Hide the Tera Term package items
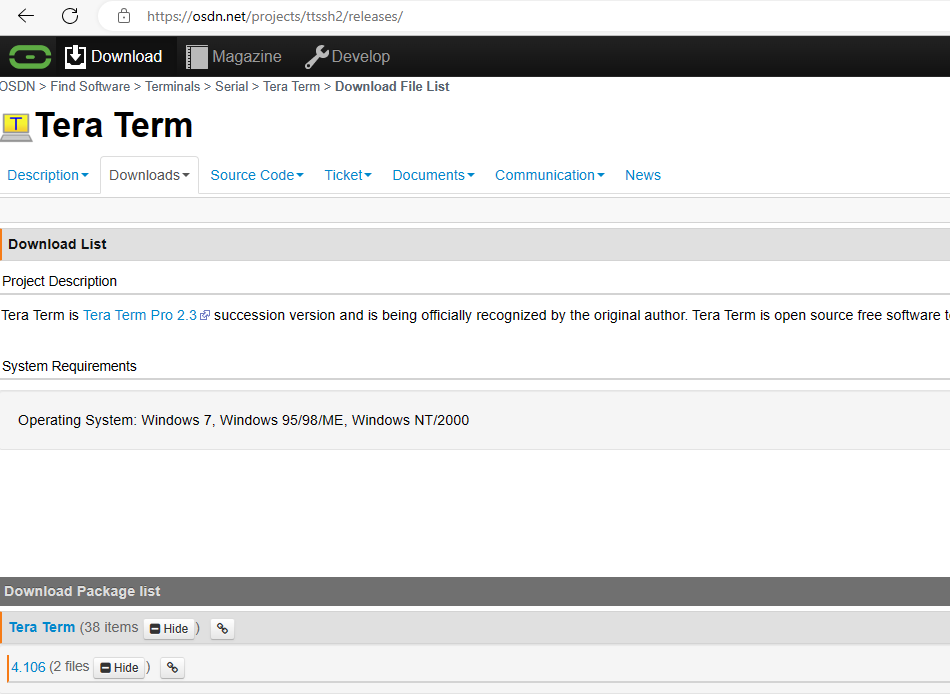The height and width of the screenshot is (698, 950). [169, 628]
